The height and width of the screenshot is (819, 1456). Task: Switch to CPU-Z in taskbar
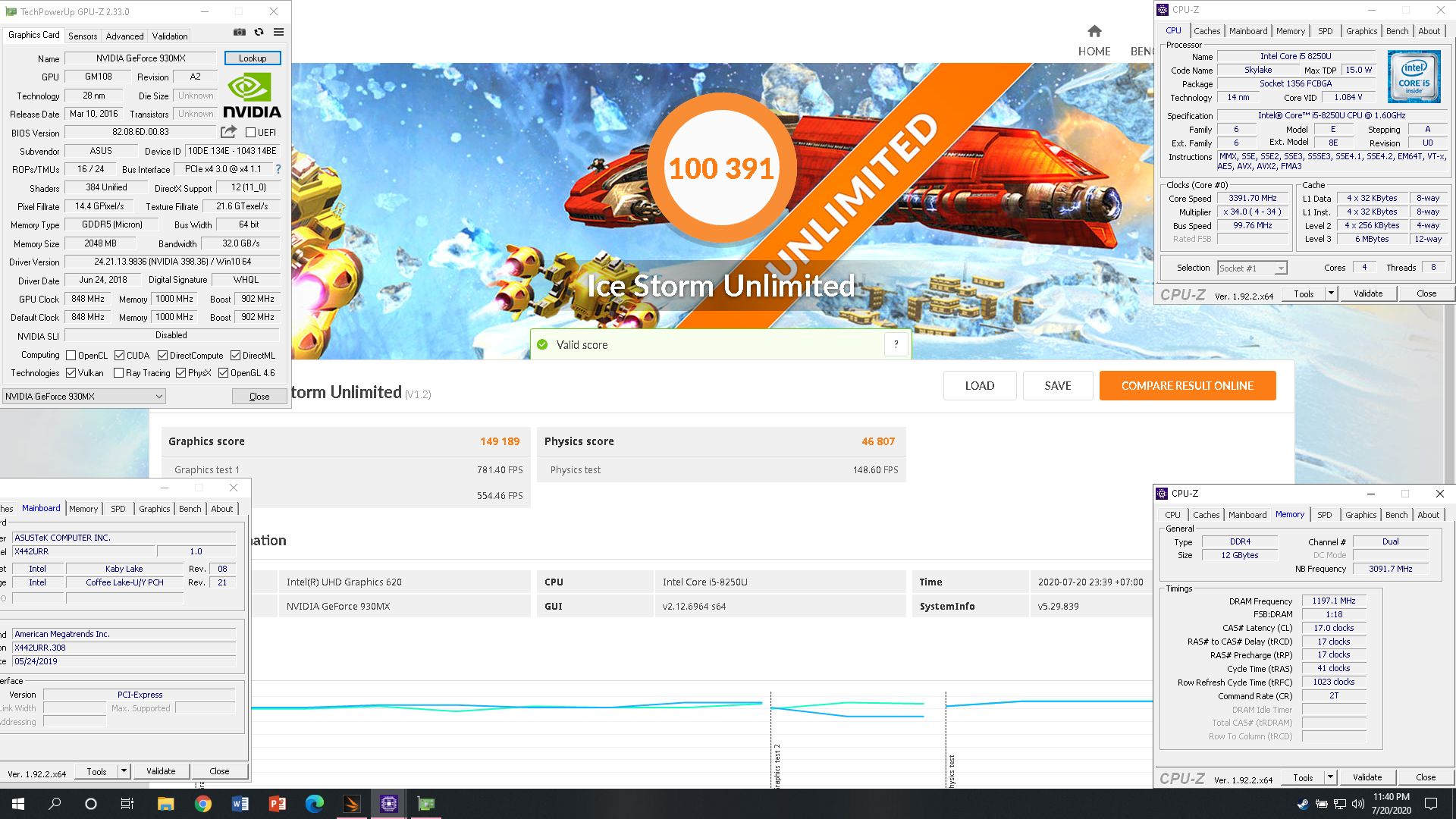pos(389,804)
